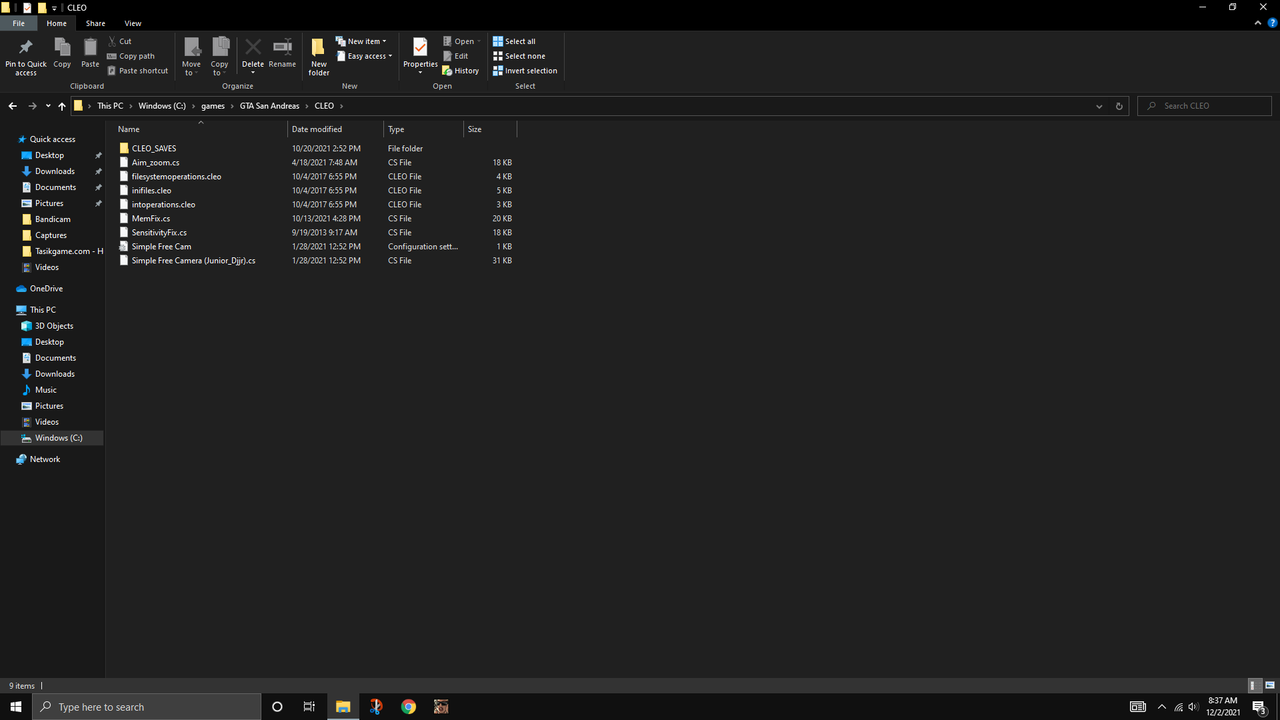Open the recent locations dropdown arrow
1280x720 pixels.
pyautogui.click(x=48, y=106)
